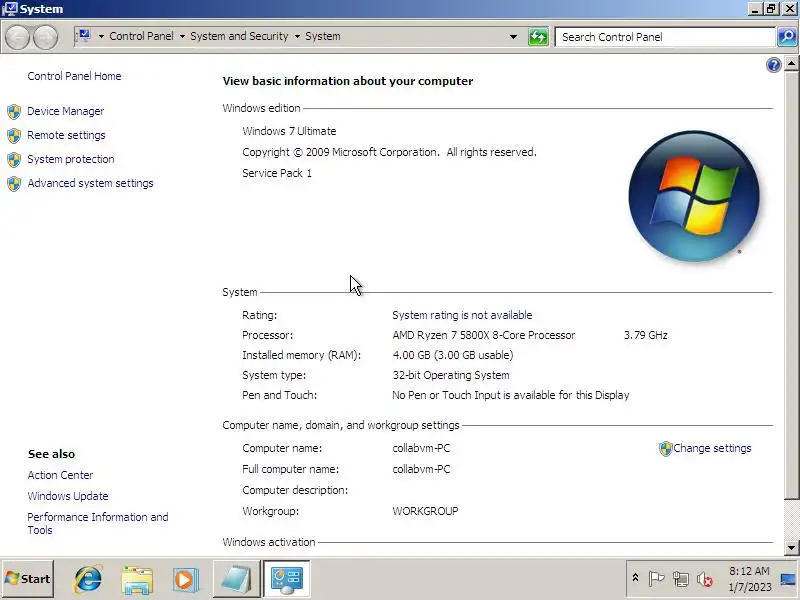Click the 4.00 GB (3.00 GB usable) value

[x=453, y=355]
